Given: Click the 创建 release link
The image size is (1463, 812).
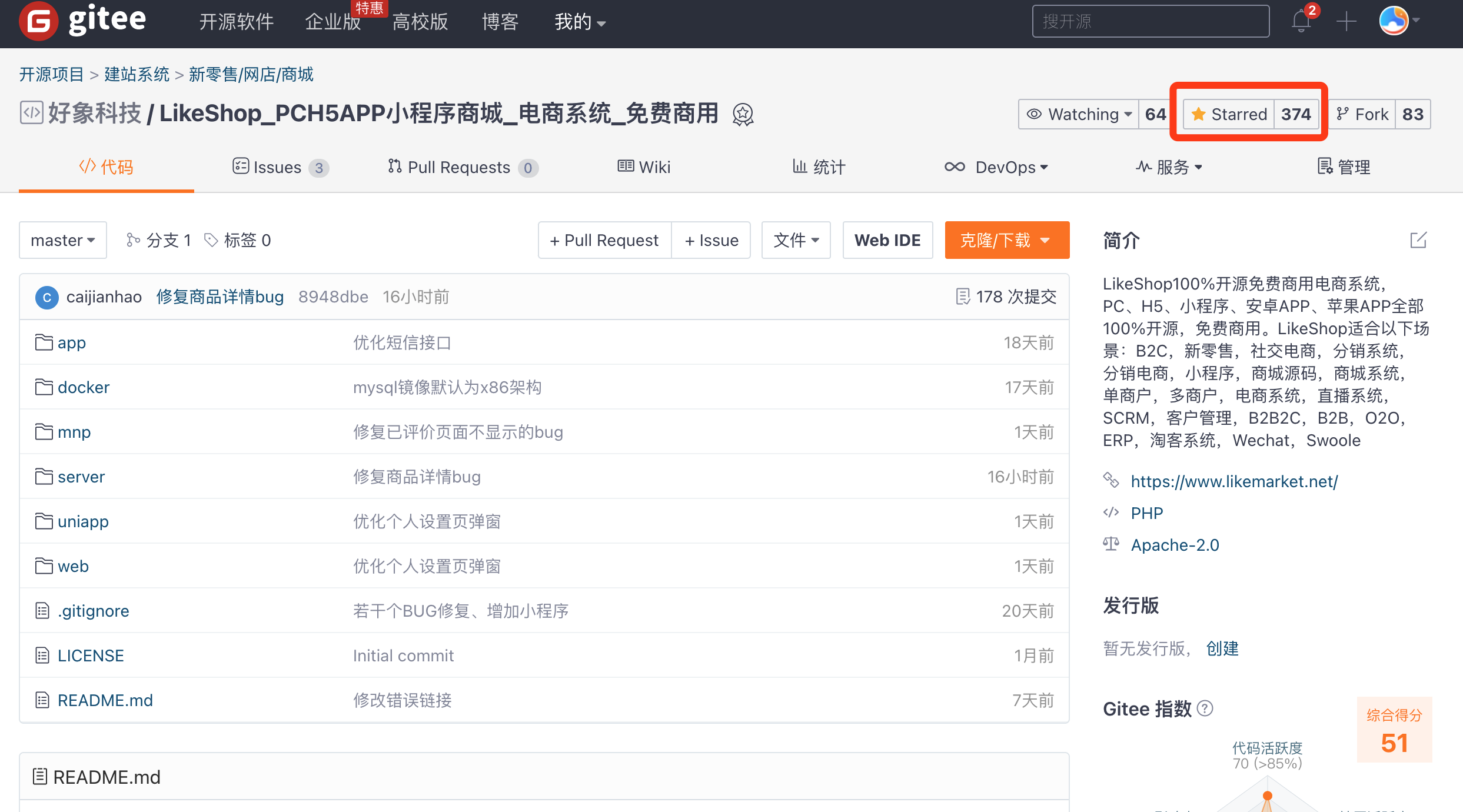Looking at the screenshot, I should [1222, 648].
